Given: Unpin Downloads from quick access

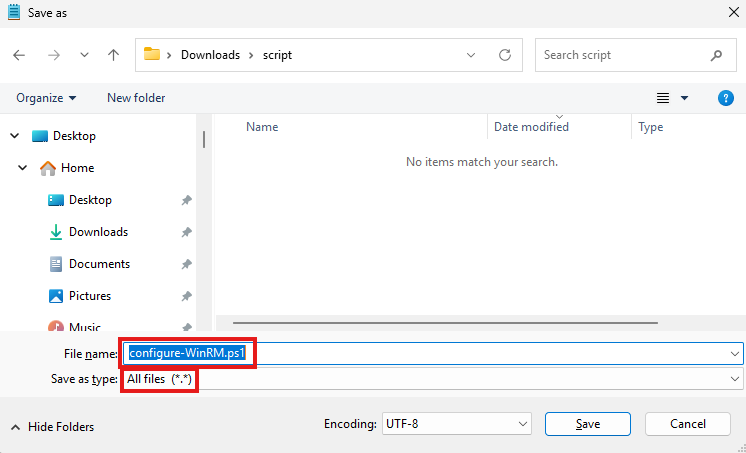Looking at the screenshot, I should pos(186,232).
